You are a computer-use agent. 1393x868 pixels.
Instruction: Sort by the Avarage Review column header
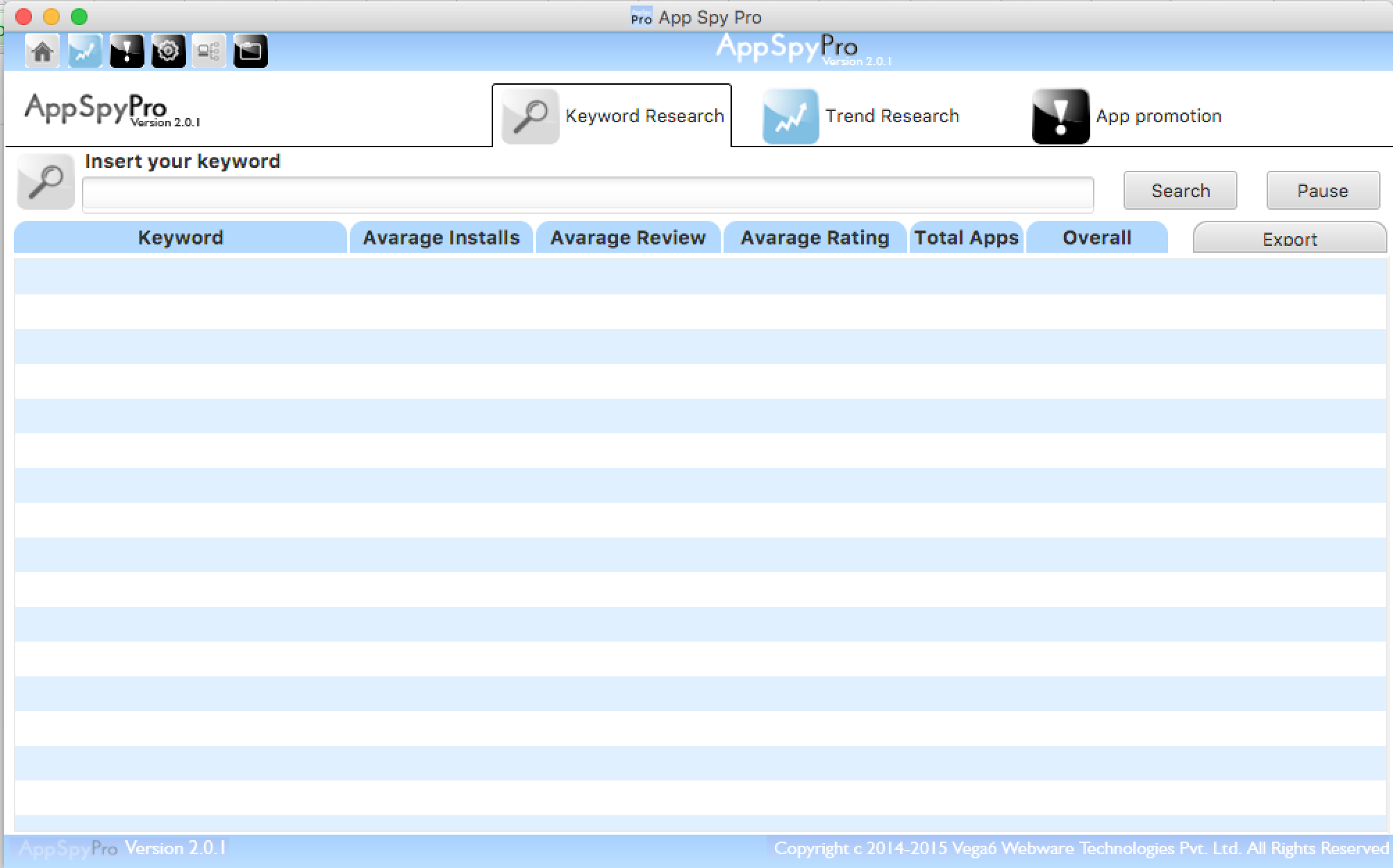(x=628, y=237)
